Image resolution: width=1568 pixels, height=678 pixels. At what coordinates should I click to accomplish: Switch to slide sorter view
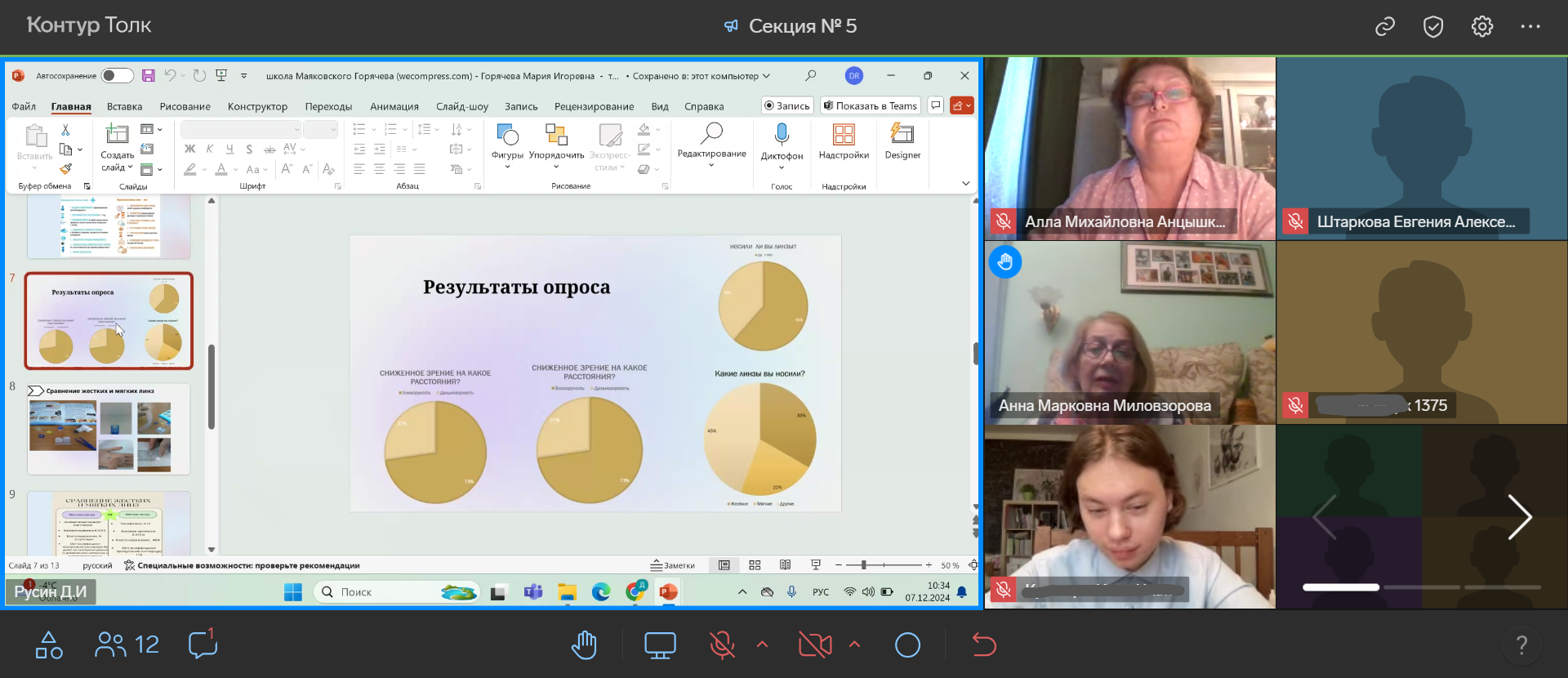(755, 565)
